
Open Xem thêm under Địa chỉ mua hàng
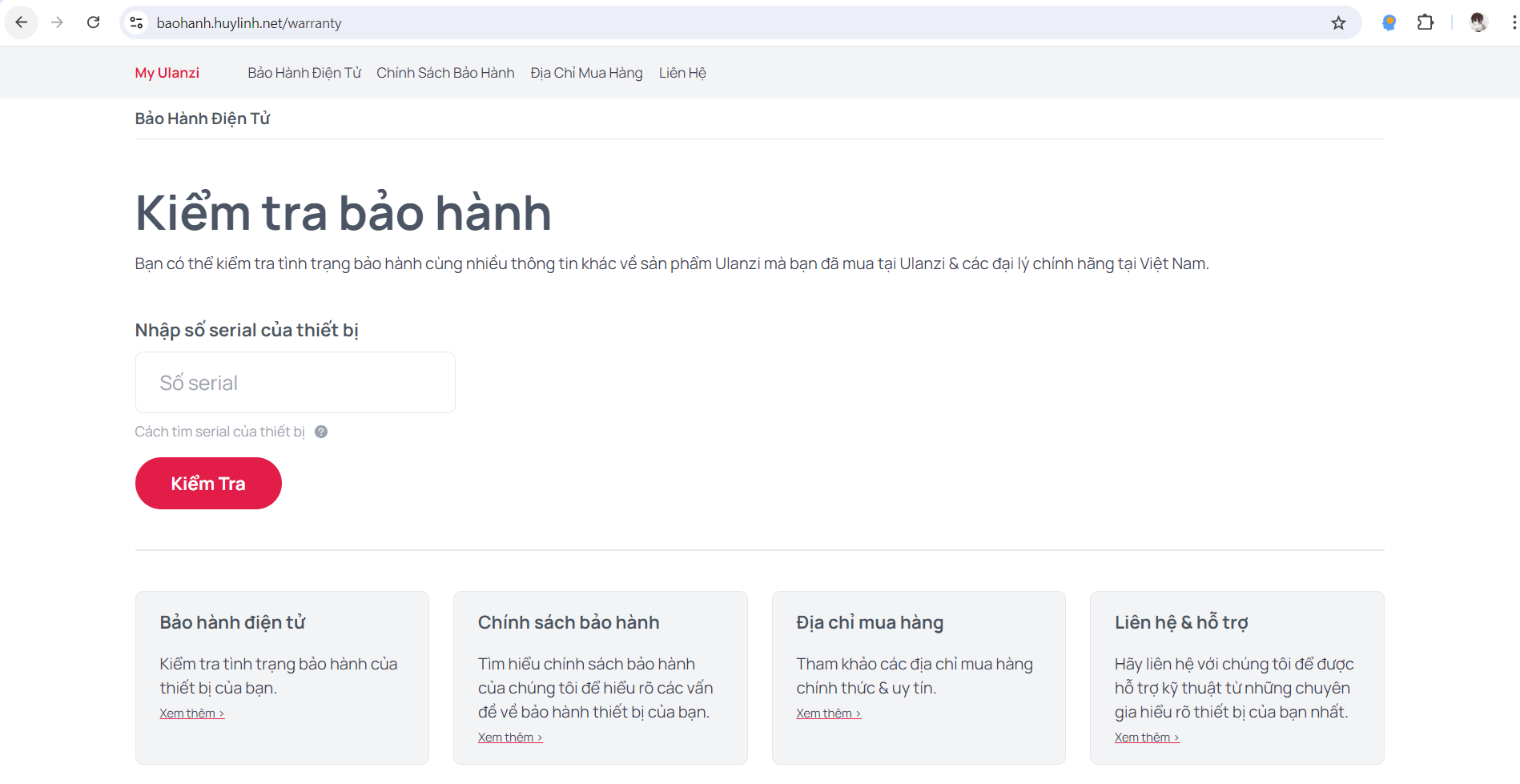click(x=829, y=714)
